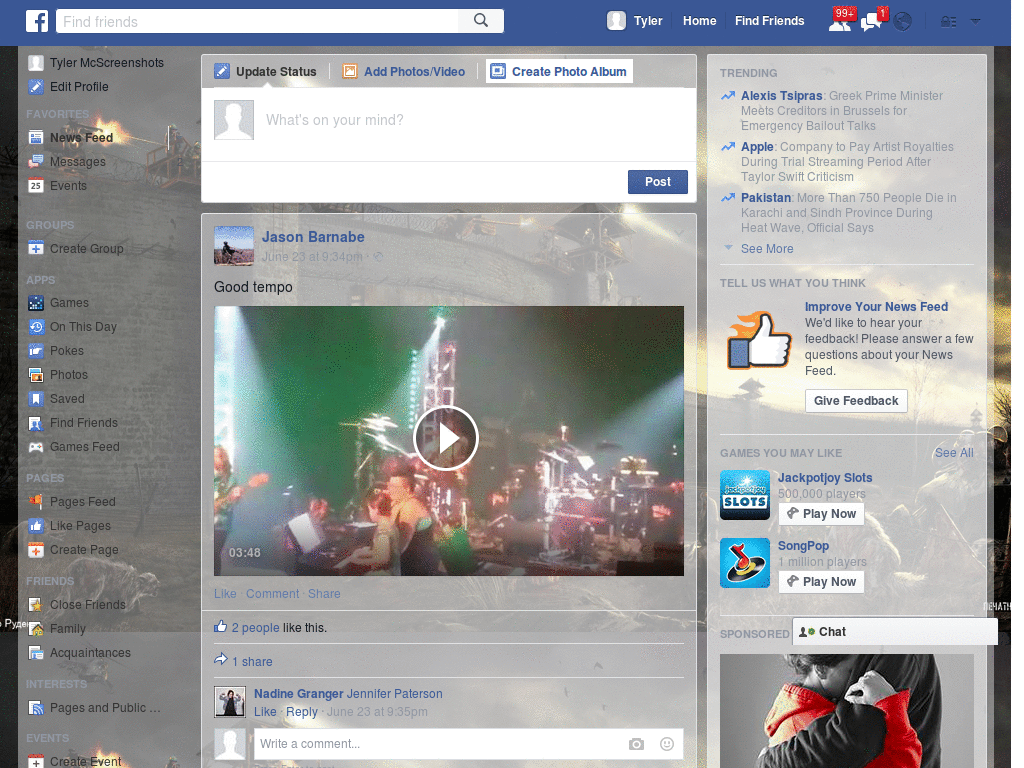Open Saved items in sidebar
The height and width of the screenshot is (768, 1024).
click(x=56, y=398)
